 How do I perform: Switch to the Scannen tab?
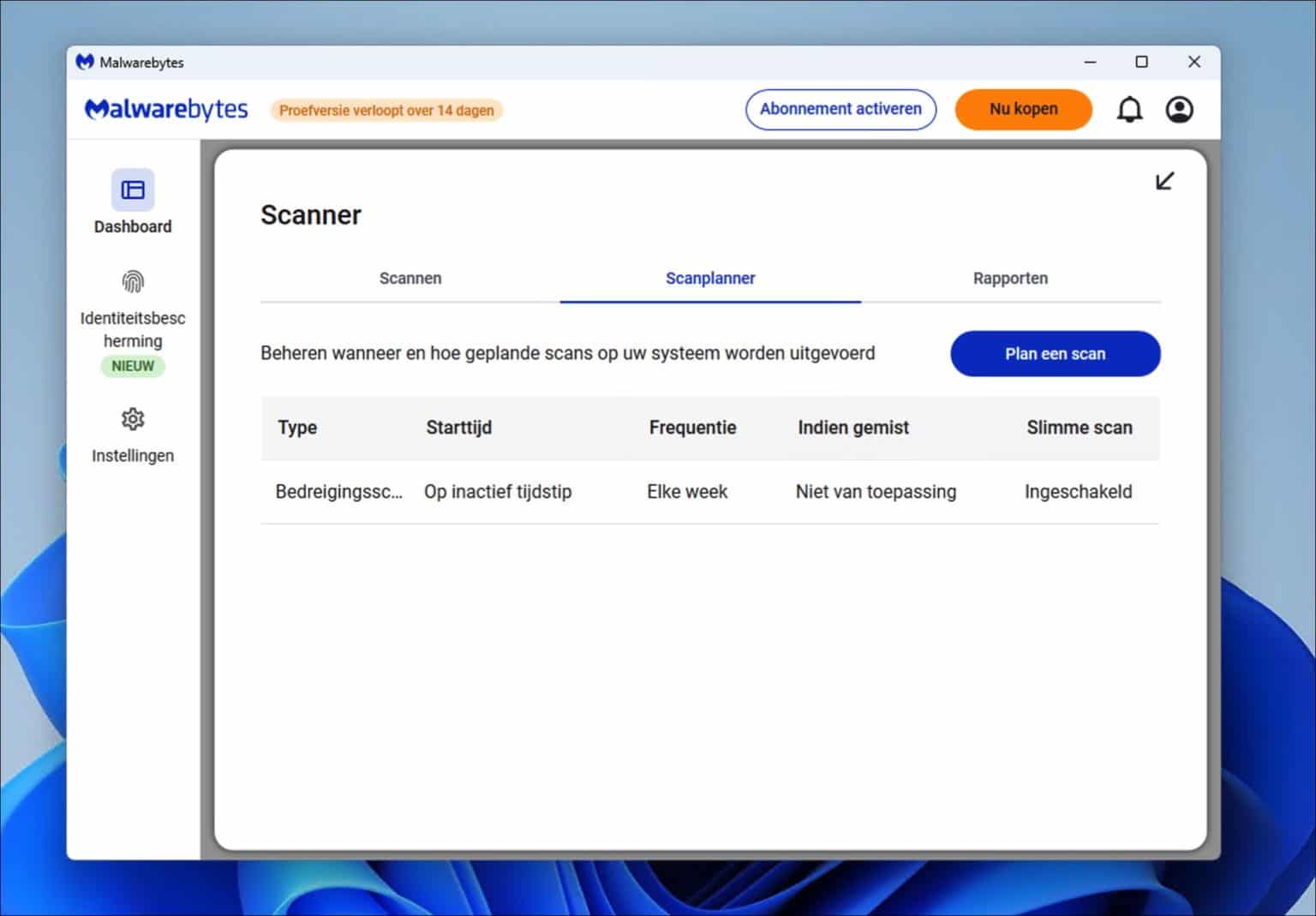pos(410,278)
